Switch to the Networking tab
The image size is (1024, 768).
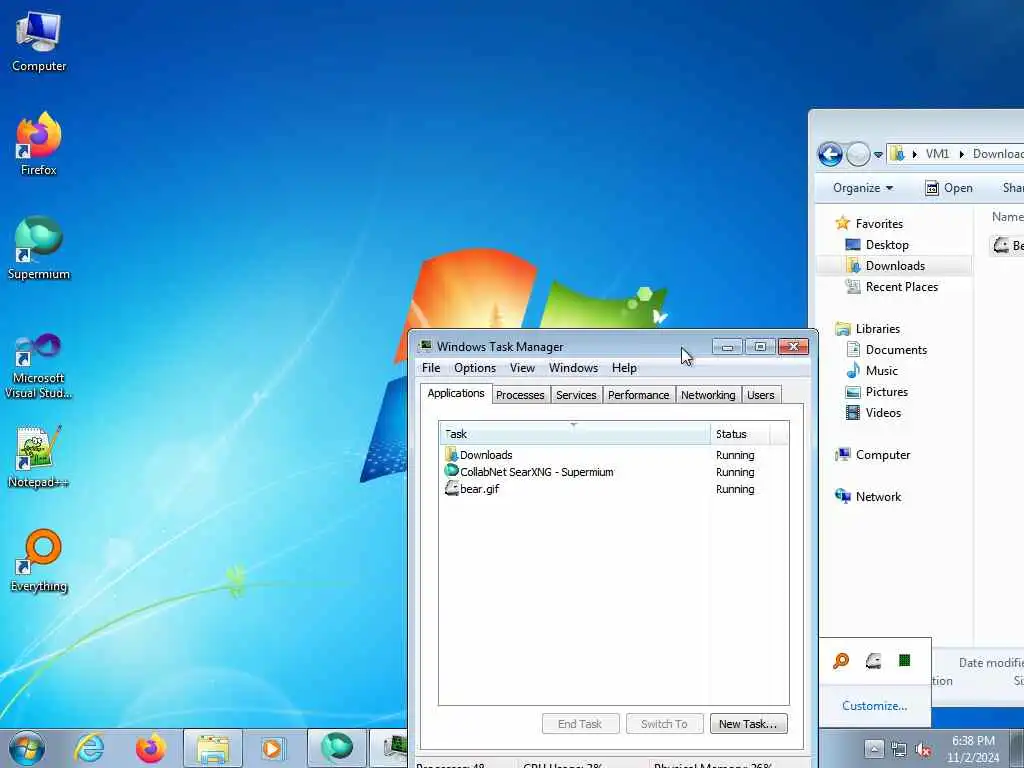pyautogui.click(x=708, y=395)
